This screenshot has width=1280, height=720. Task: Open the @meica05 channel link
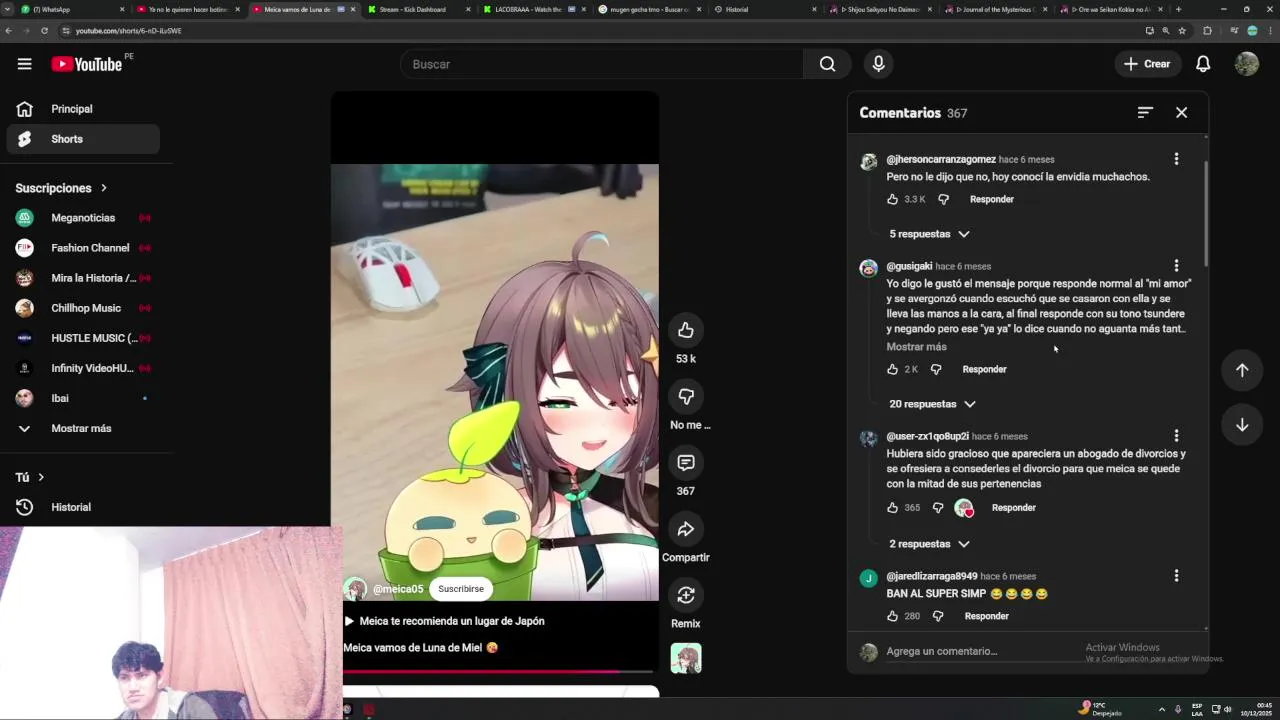pos(398,590)
